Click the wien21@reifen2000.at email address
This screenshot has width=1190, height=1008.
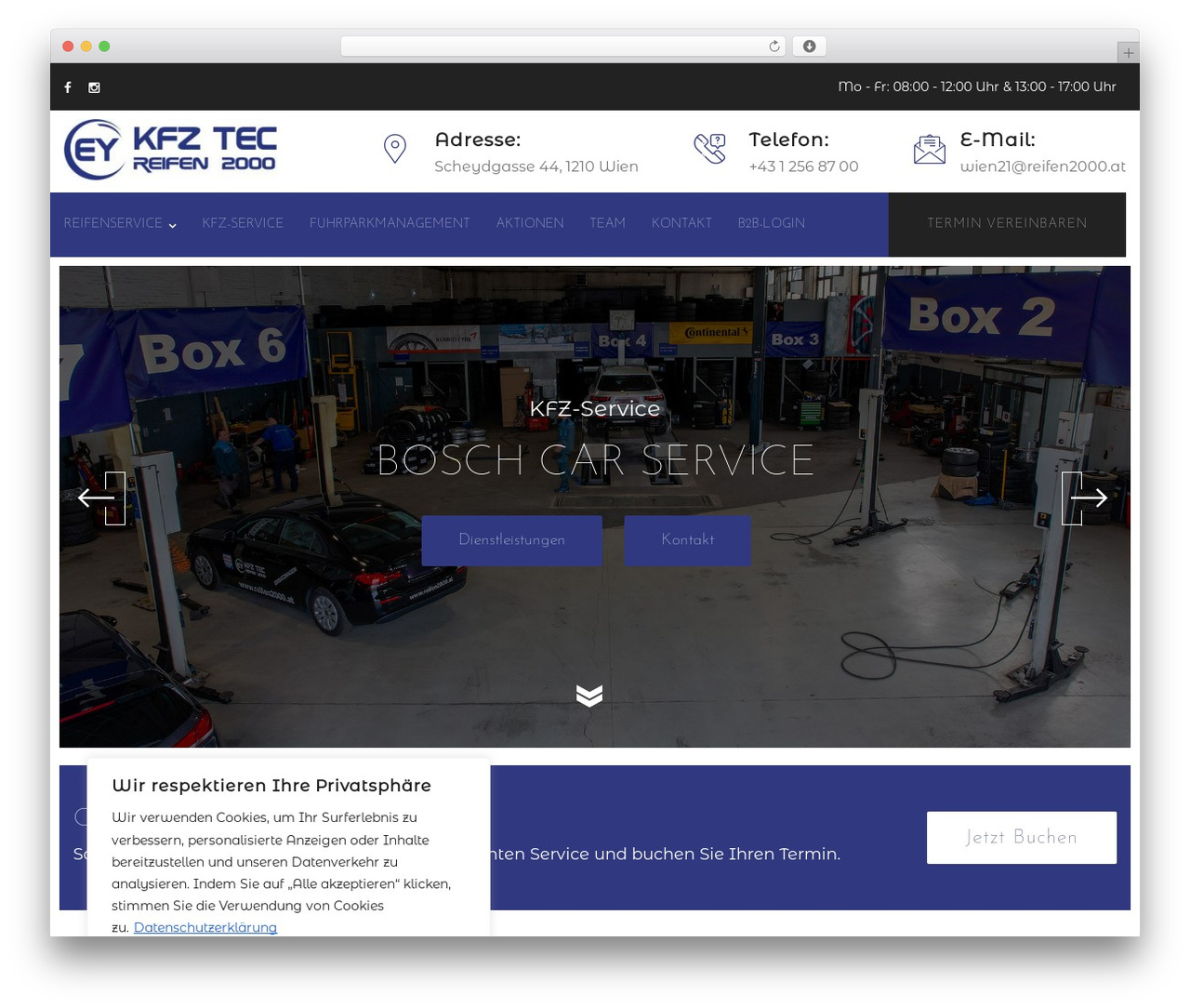(1043, 166)
